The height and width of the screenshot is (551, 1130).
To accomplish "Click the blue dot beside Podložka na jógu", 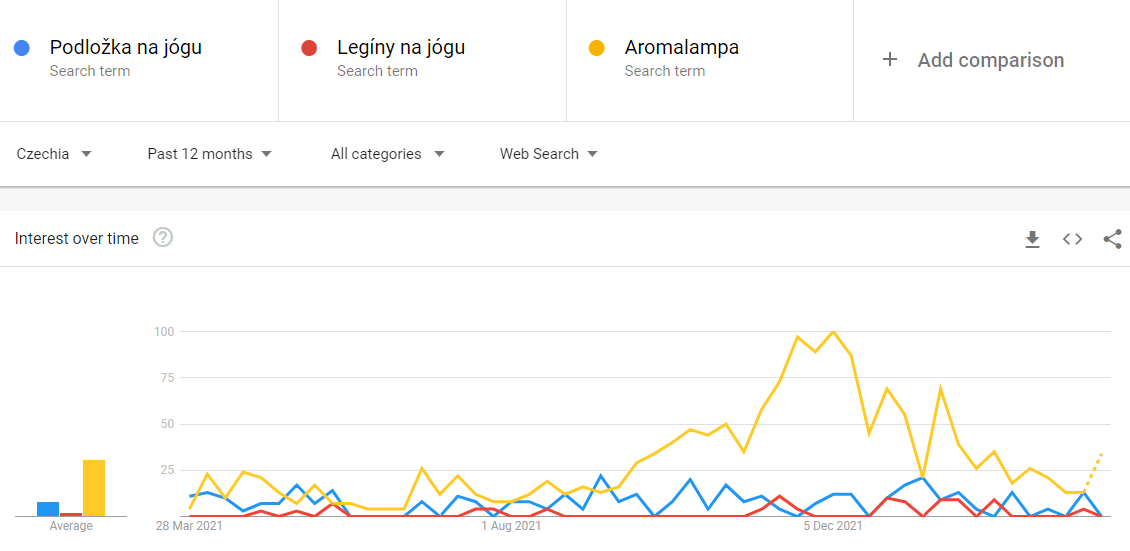I will (x=22, y=48).
